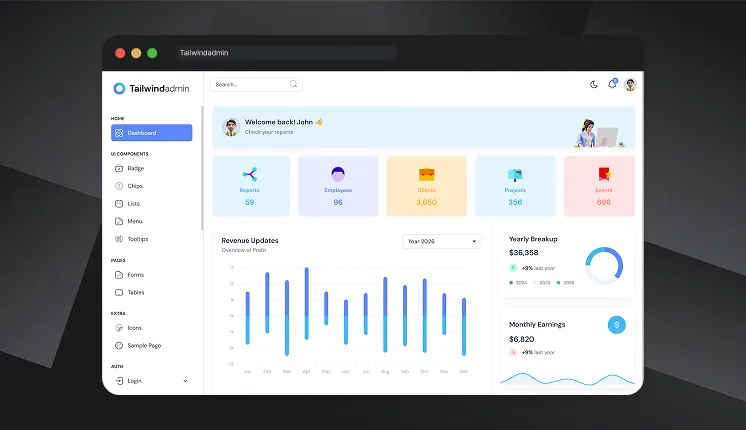Open Sample Page from sidebar

144,345
